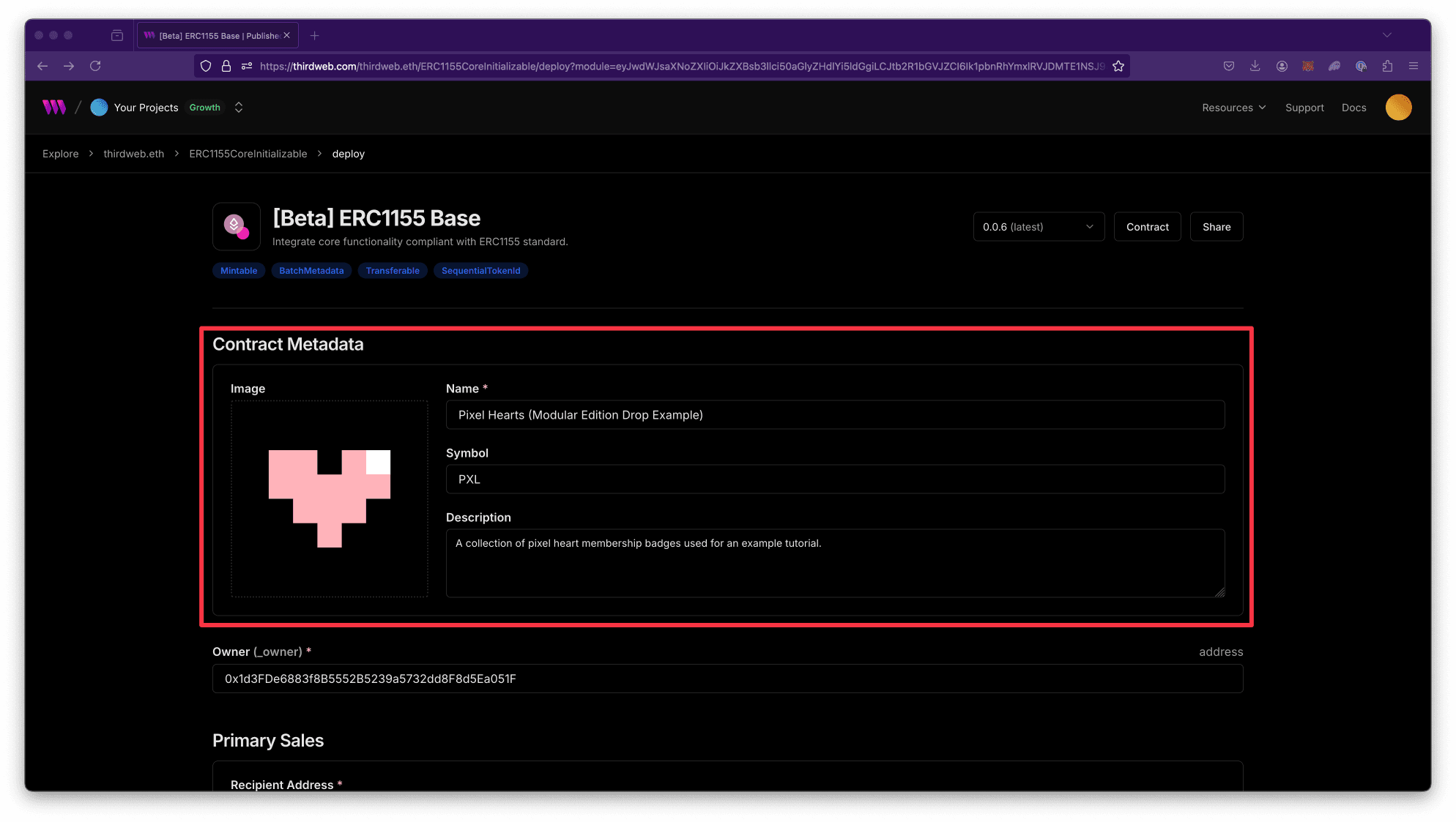Open the user avatar menu top right
The width and height of the screenshot is (1456, 822).
(x=1399, y=107)
